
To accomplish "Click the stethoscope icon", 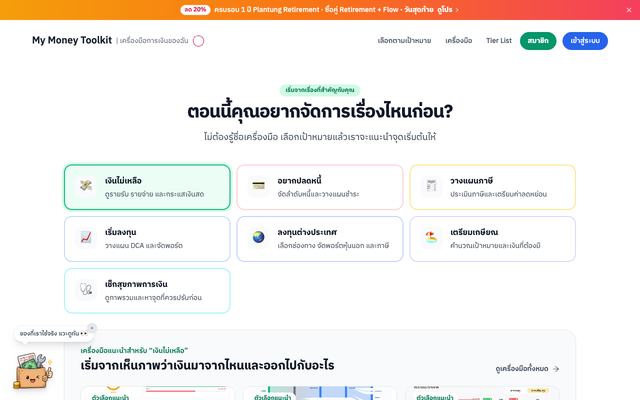I will point(86,289).
